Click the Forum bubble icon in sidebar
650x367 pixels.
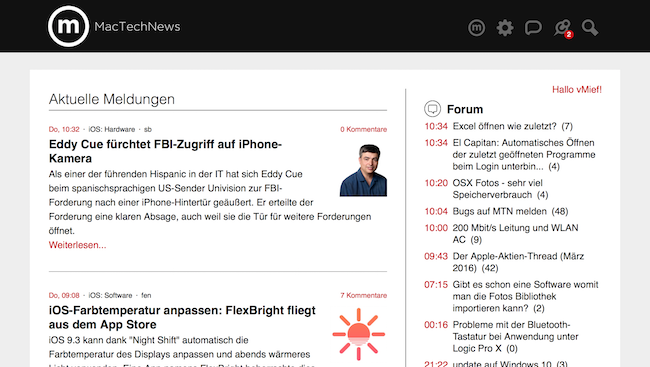click(432, 109)
